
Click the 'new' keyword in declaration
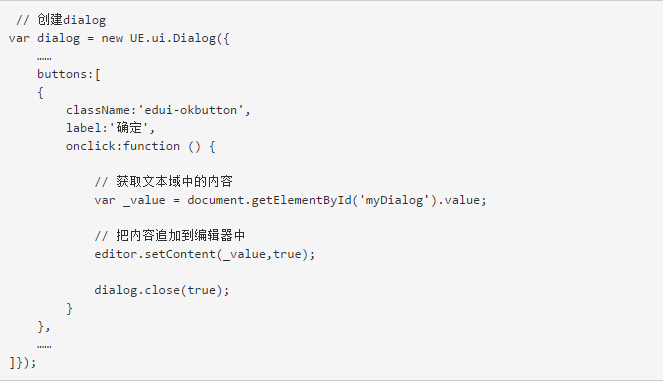112,38
